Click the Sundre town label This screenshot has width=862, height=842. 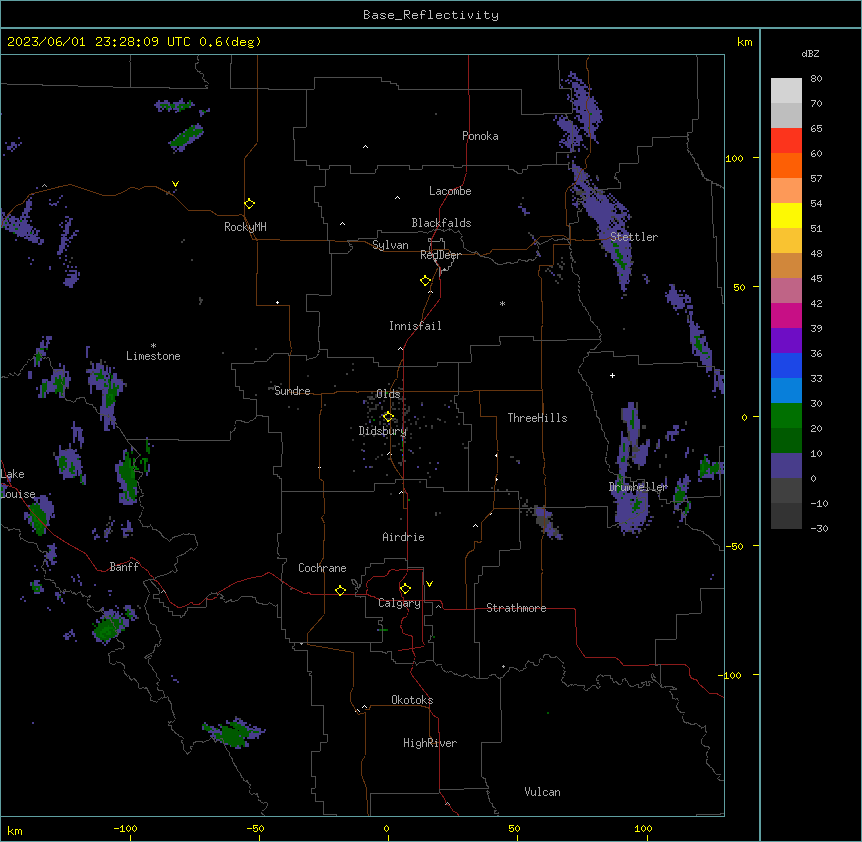pos(292,391)
